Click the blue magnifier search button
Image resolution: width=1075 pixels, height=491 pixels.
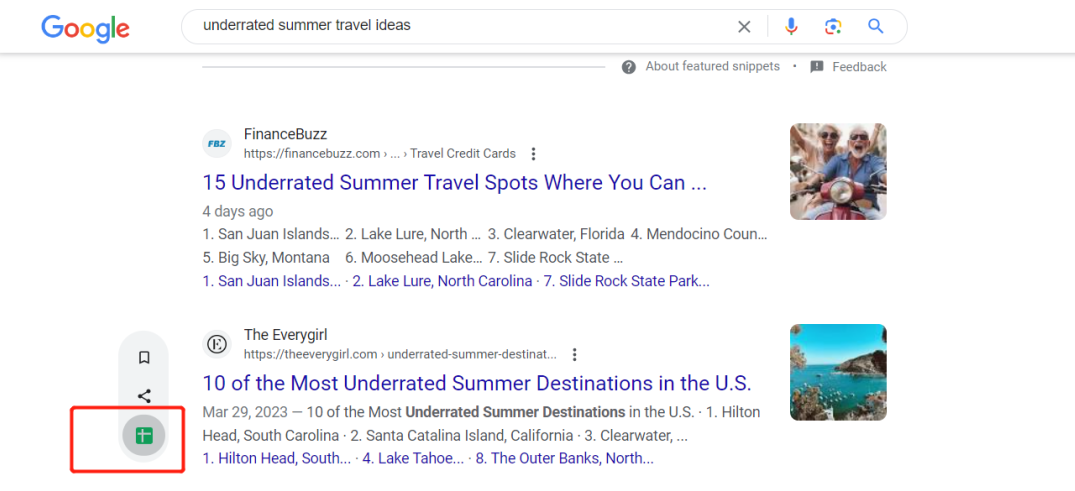click(x=876, y=27)
